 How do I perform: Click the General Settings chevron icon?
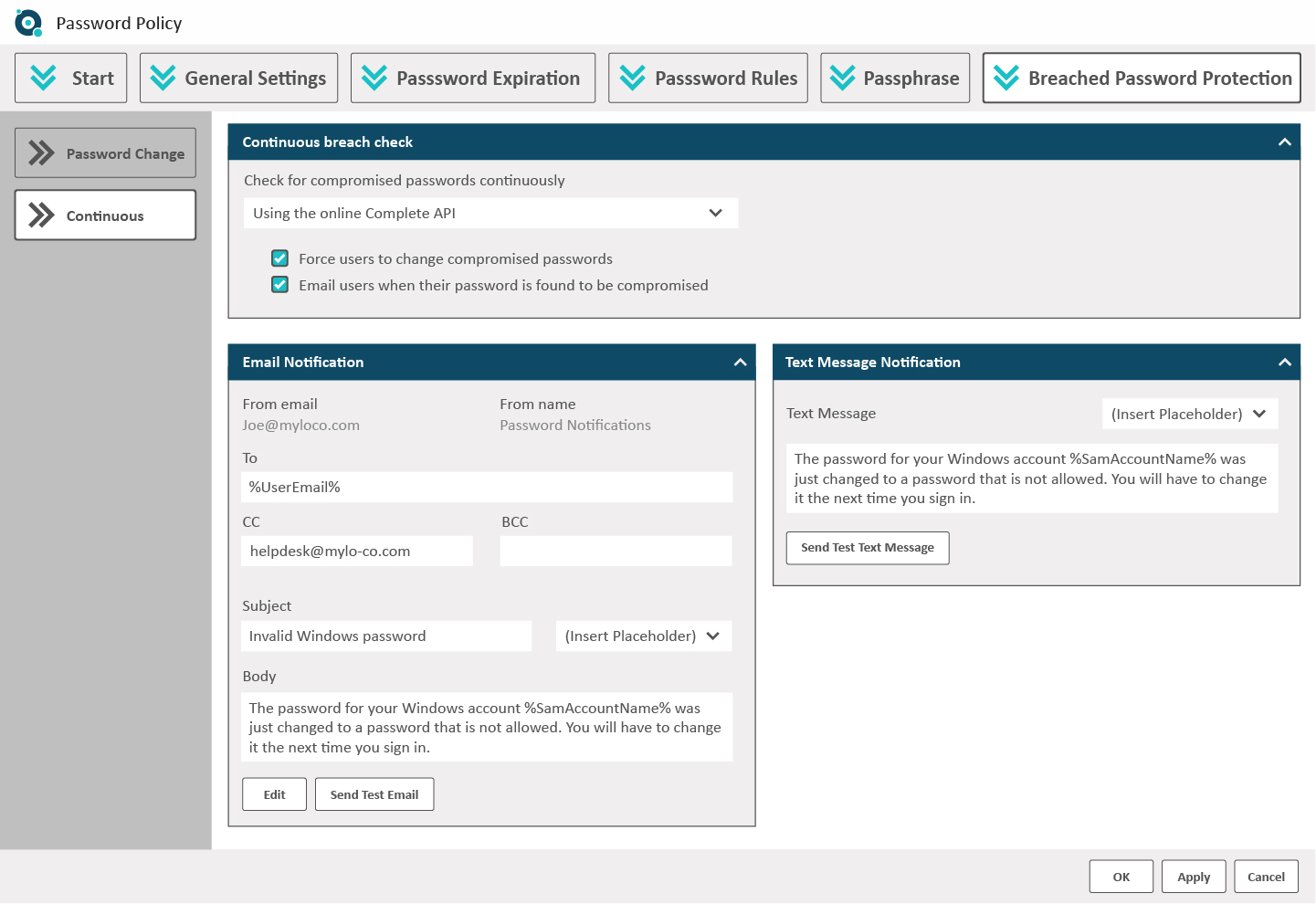pos(162,78)
